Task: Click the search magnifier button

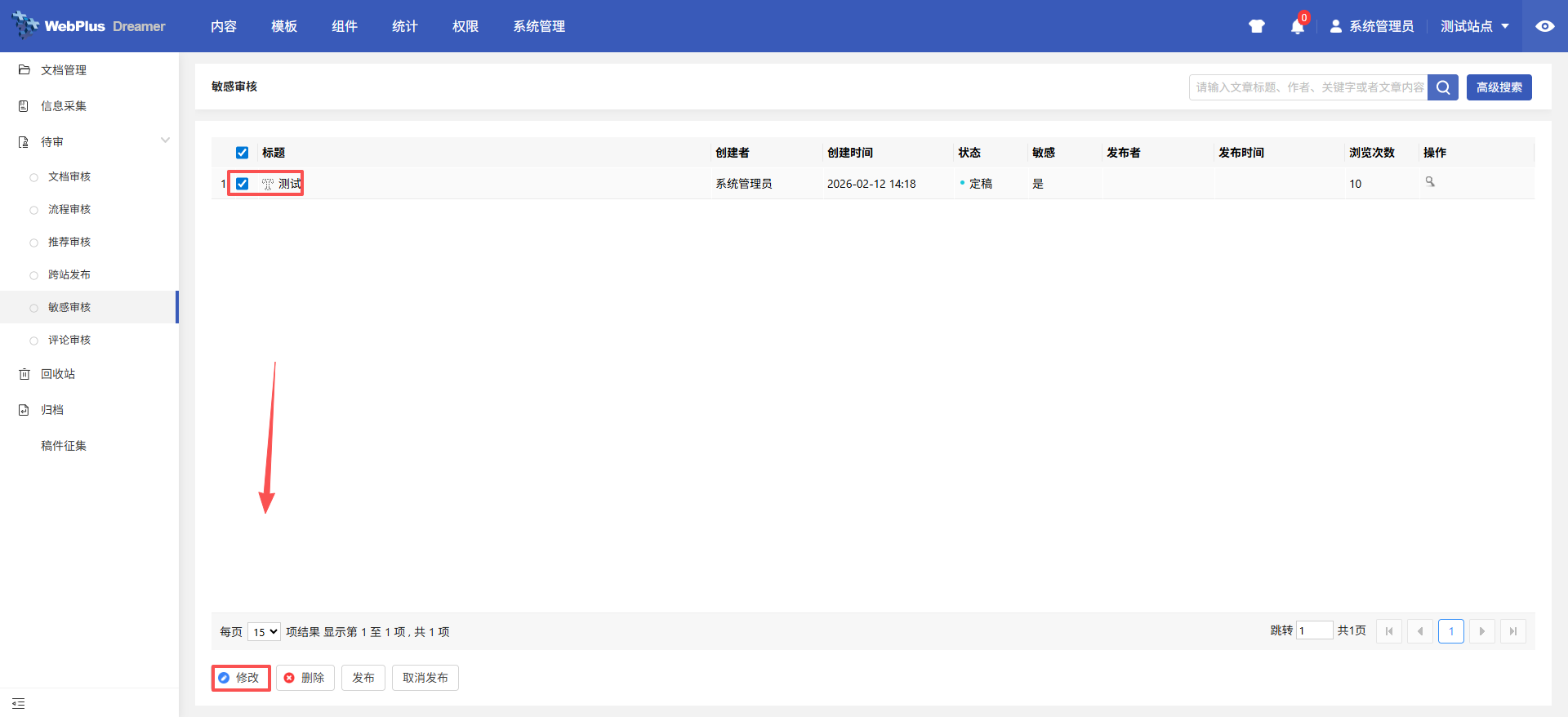Action: click(x=1443, y=87)
